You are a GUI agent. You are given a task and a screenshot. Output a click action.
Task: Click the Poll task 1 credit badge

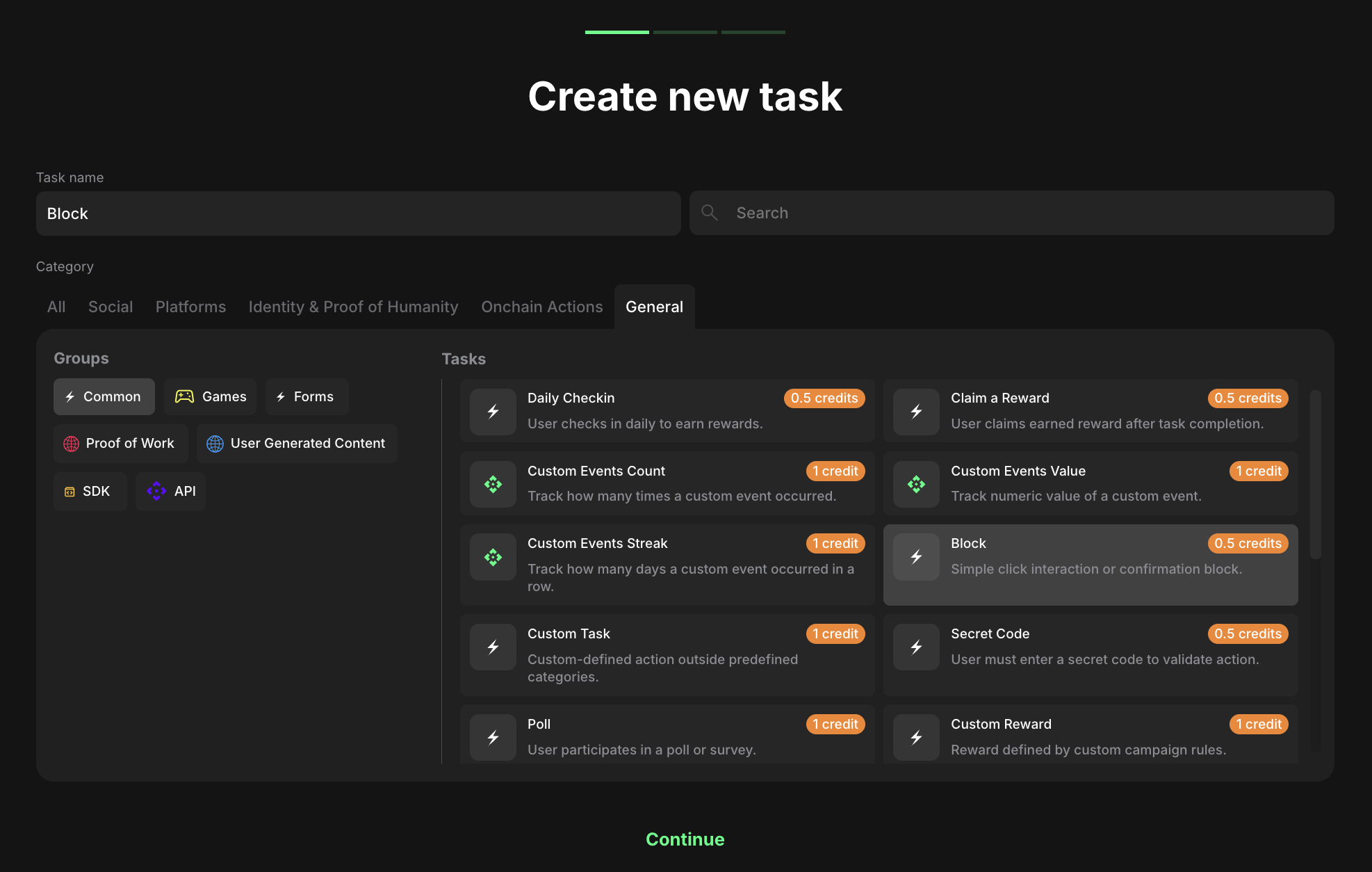[835, 724]
